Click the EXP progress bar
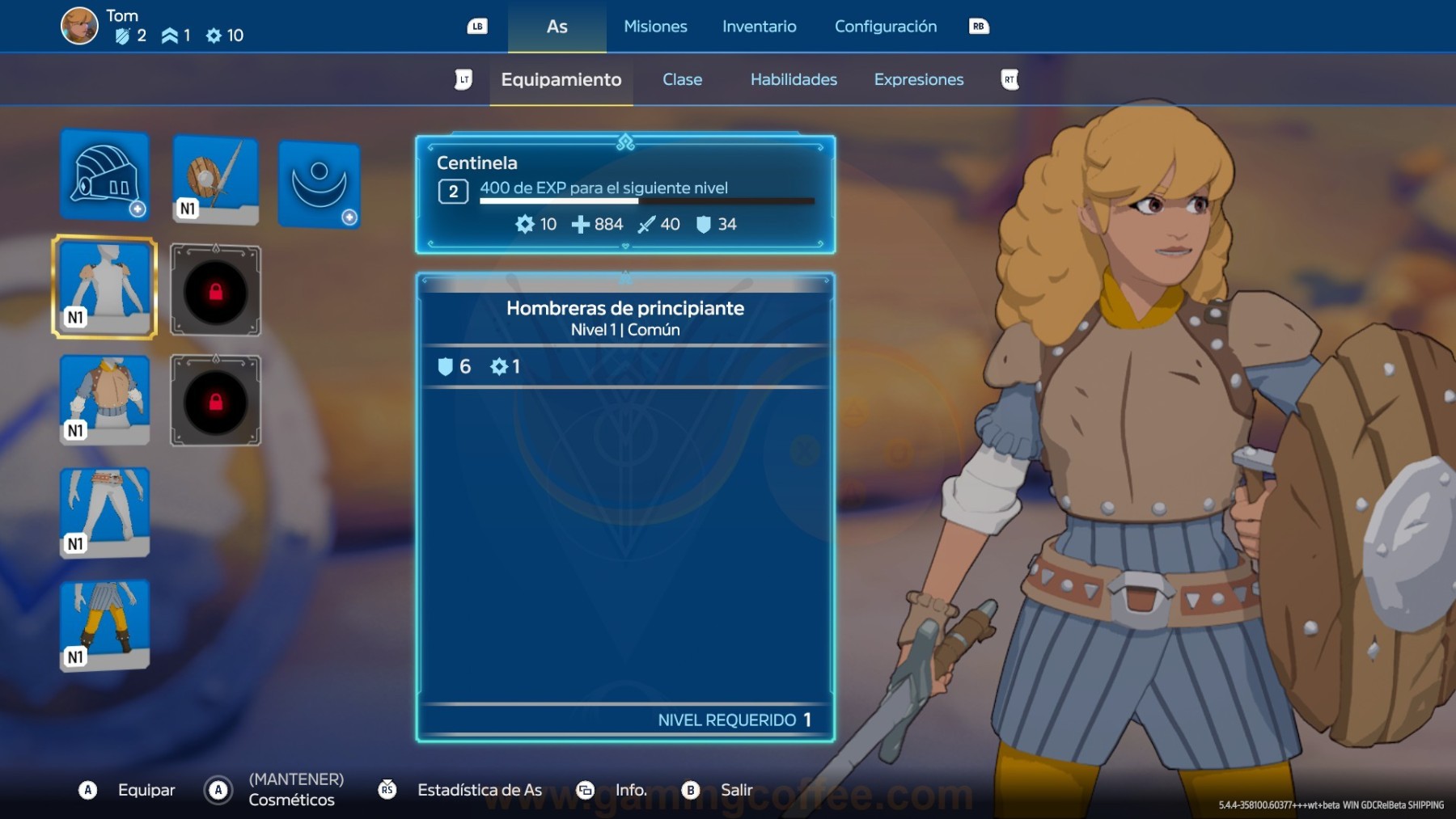Screen dimensions: 1456x819 click(x=647, y=201)
